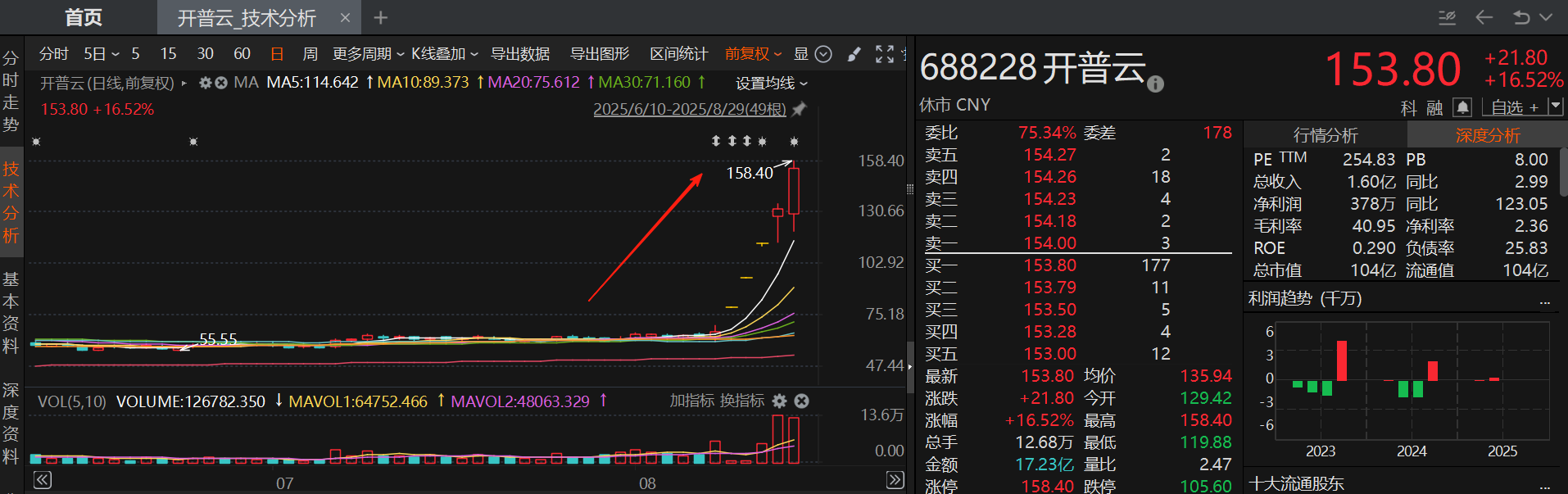This screenshot has height=494, width=1568.
Task: Expand the 设置均线 dropdown
Action: tap(771, 84)
